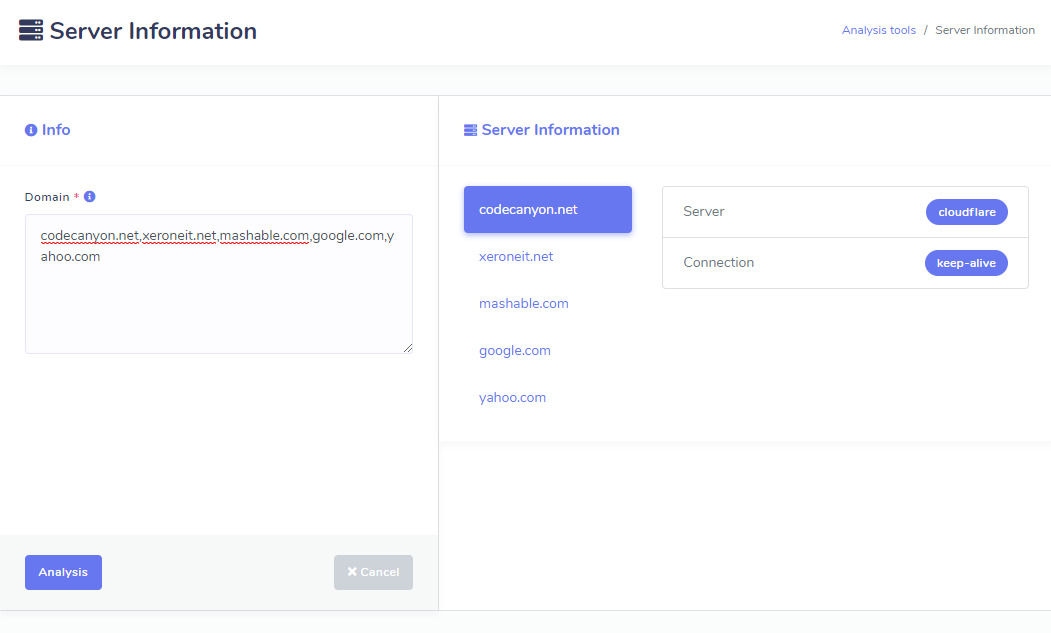Show server info for google.com

pos(514,351)
